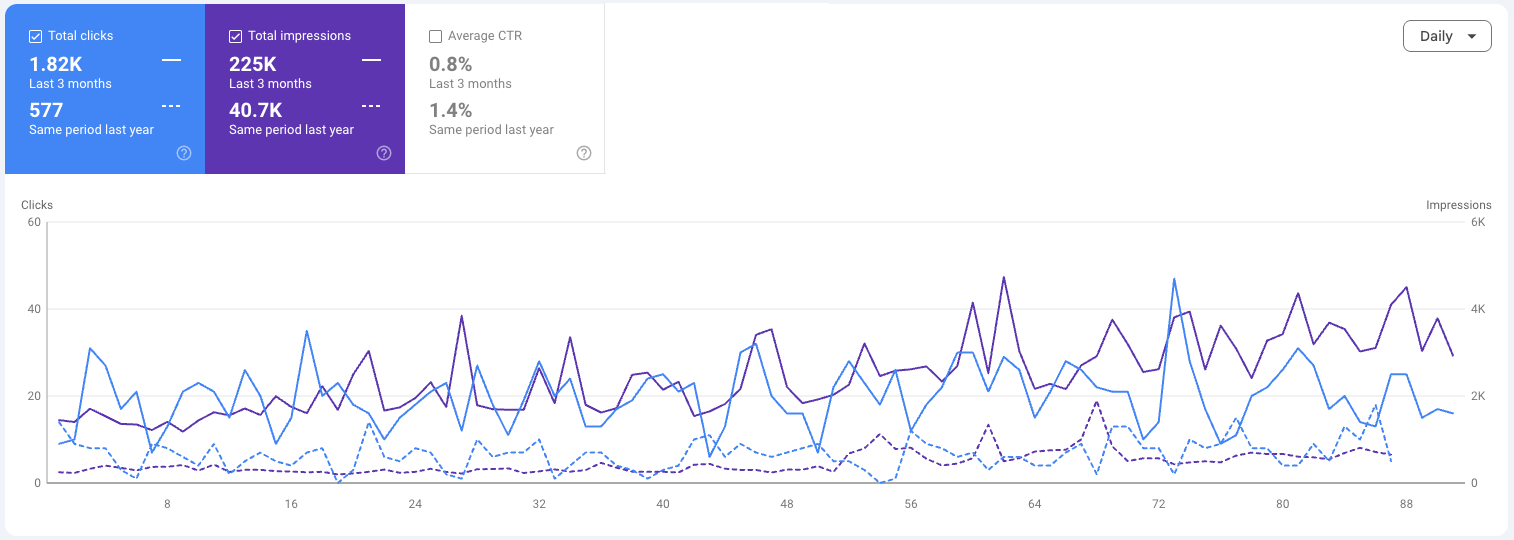Click the 225K total impressions value
The image size is (1514, 540).
point(252,64)
